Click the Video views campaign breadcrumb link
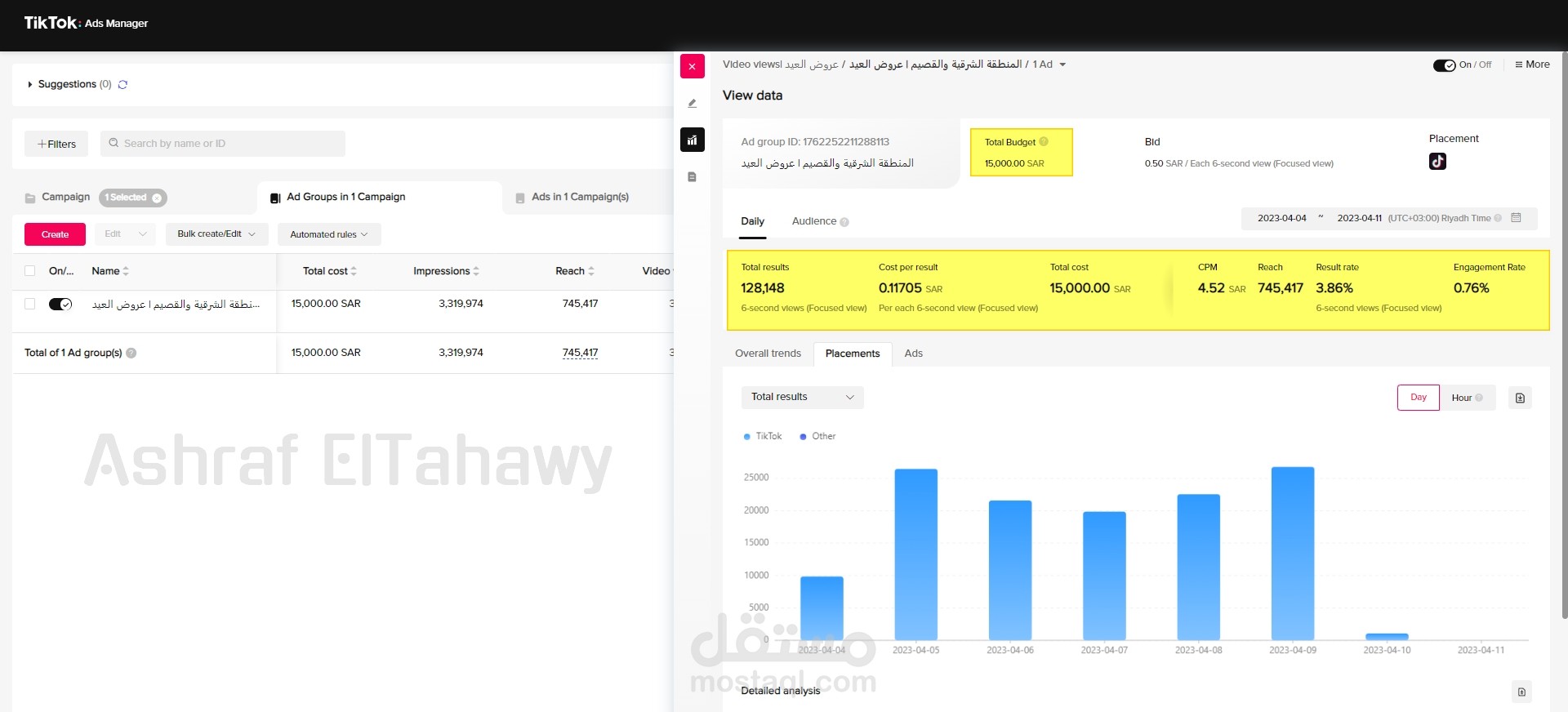The image size is (1568, 712). [x=780, y=65]
